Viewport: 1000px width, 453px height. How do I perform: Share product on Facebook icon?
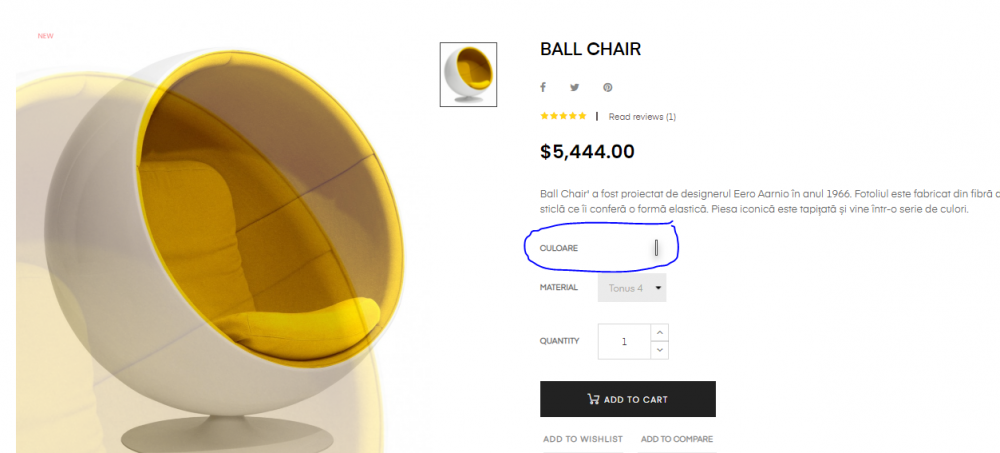(544, 88)
